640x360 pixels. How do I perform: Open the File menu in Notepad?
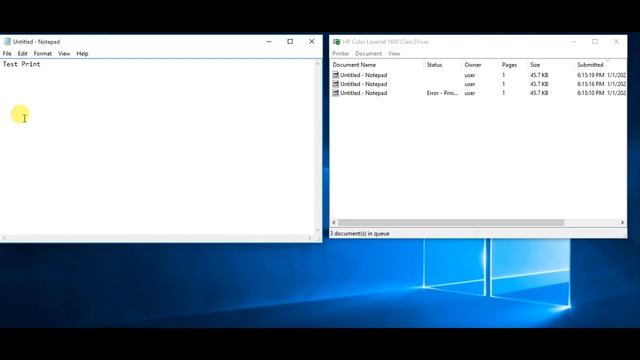coord(7,53)
